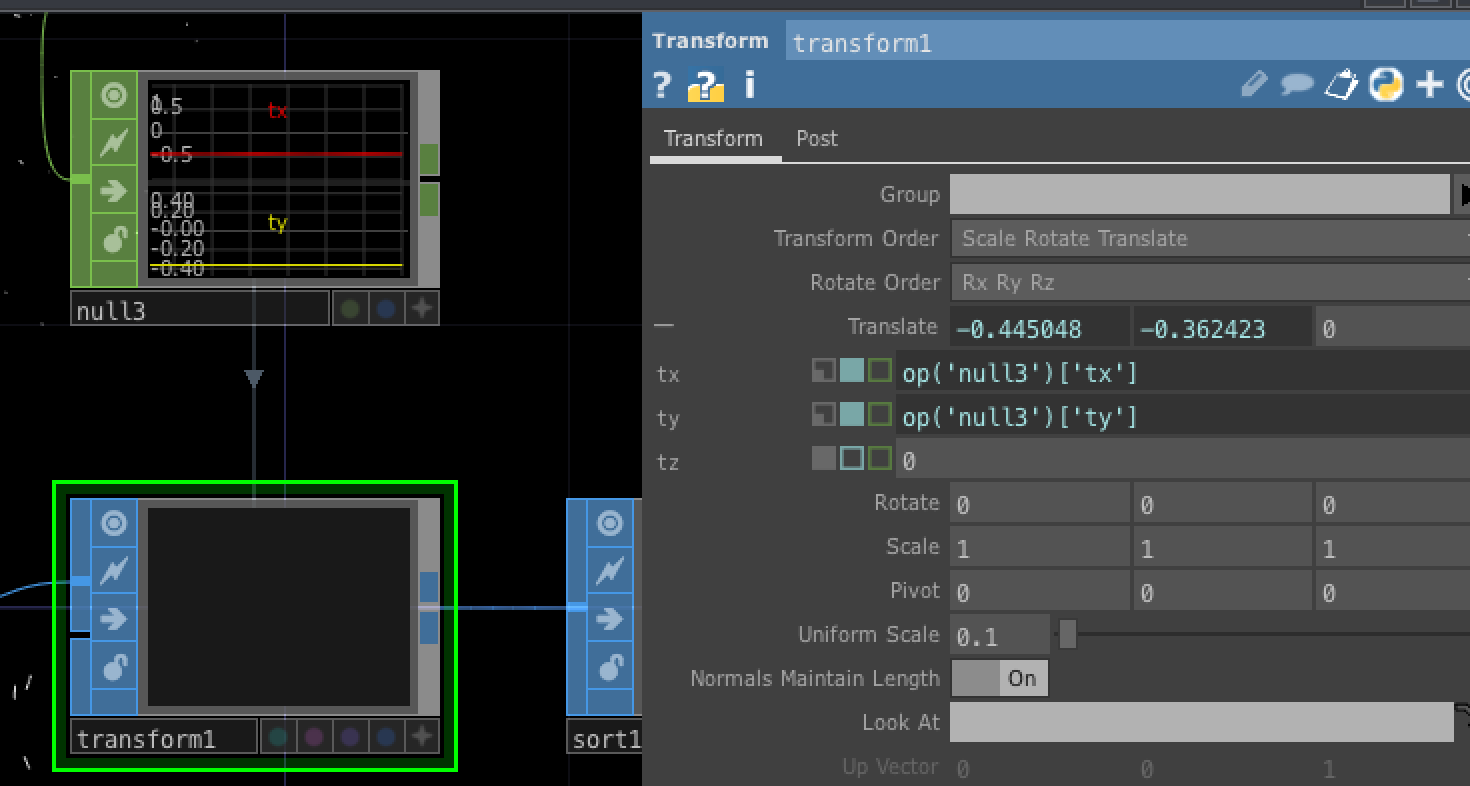The height and width of the screenshot is (786, 1470).
Task: Toggle viewer active on transform1 node
Action: coord(114,523)
